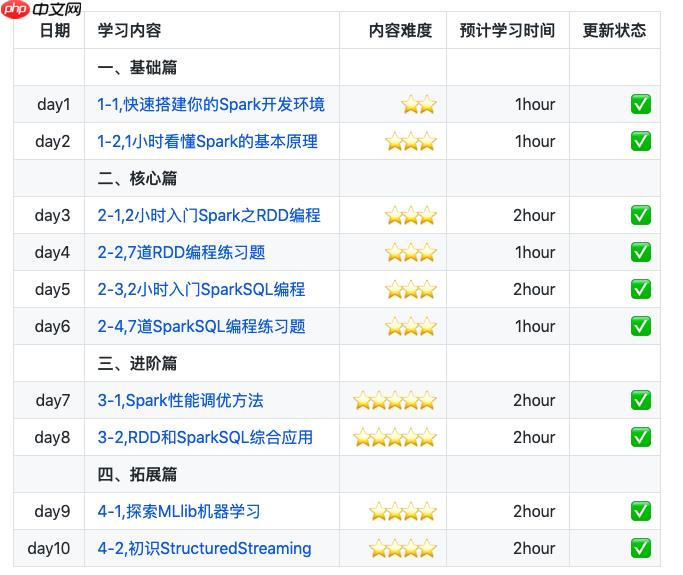
Task: Click the five-star rating in day8 row
Action: click(395, 438)
